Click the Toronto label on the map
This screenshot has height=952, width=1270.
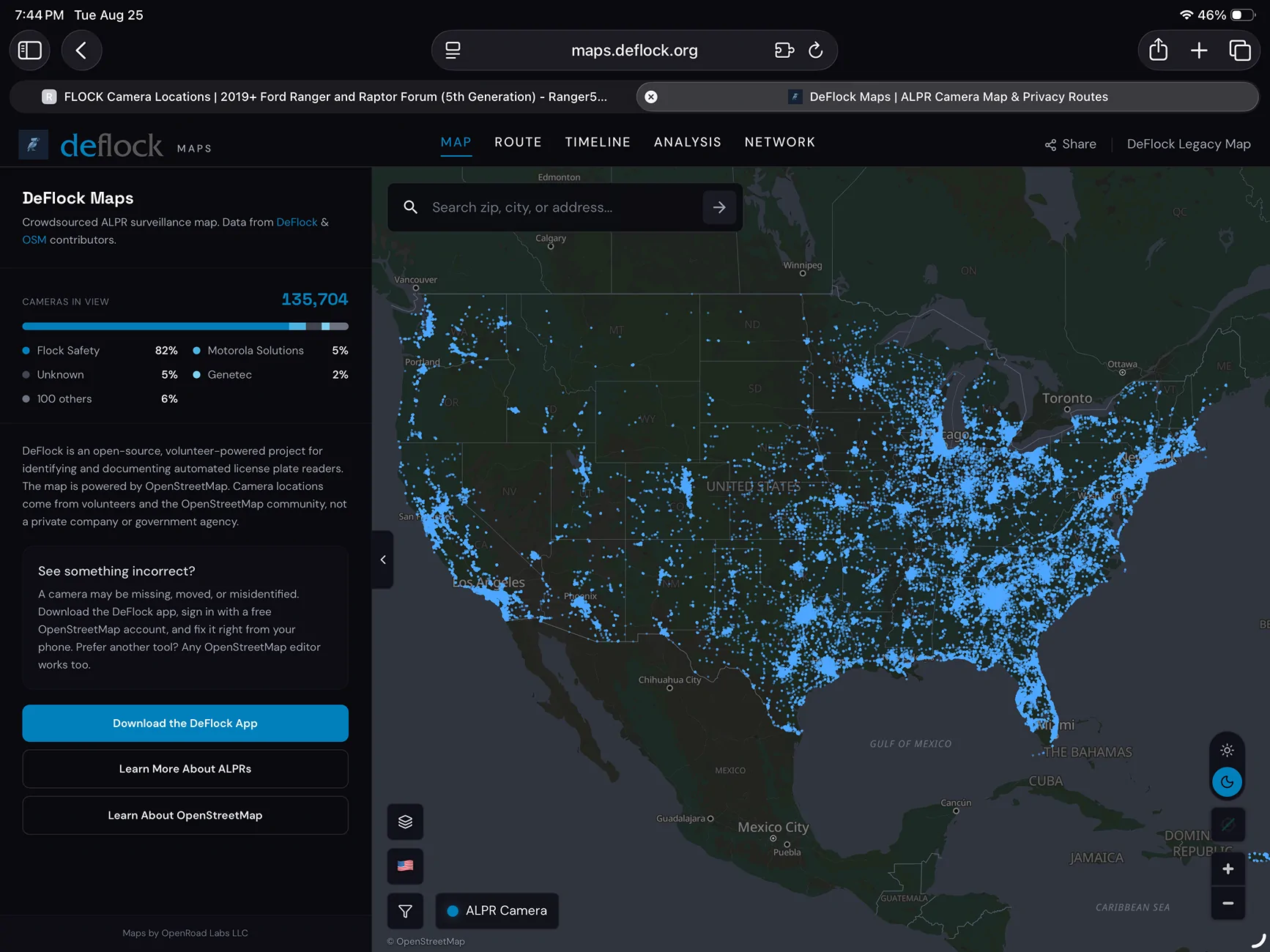point(1067,398)
